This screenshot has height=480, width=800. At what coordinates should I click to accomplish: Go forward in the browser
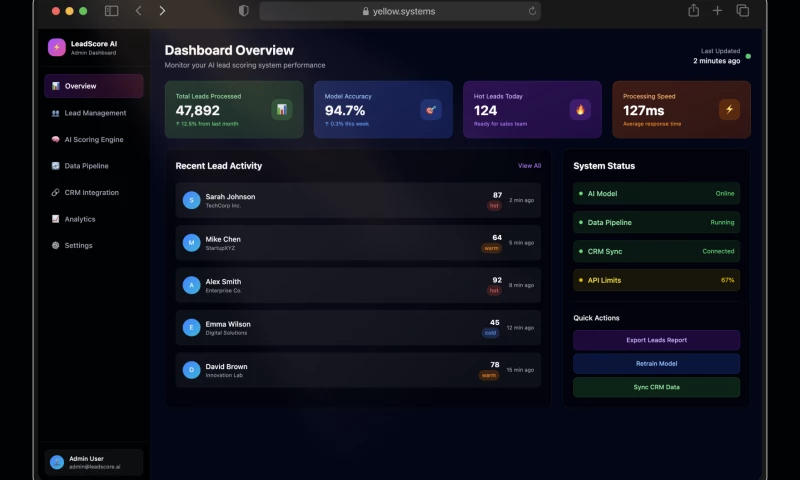click(x=162, y=11)
